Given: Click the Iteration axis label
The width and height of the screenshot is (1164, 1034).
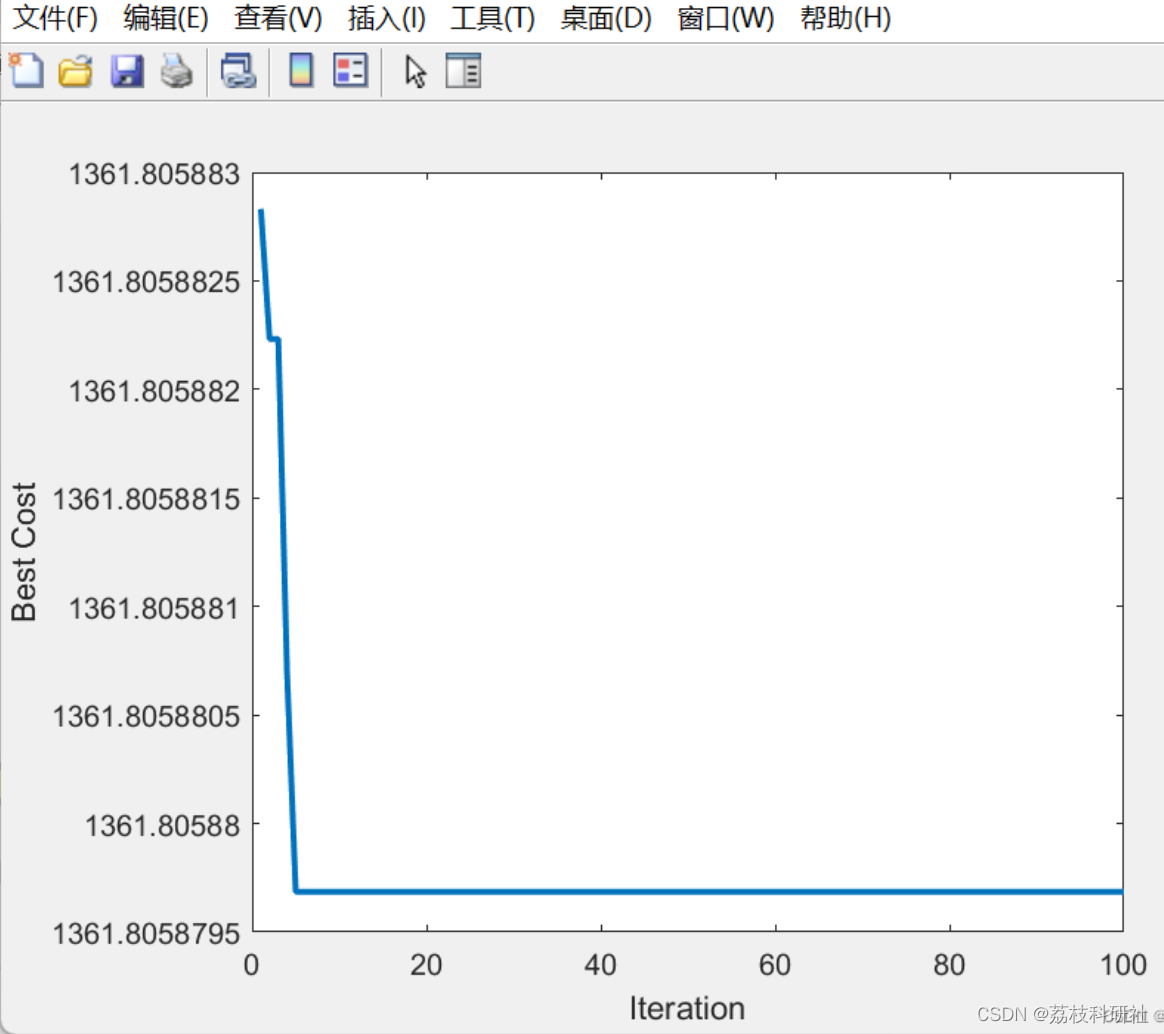Looking at the screenshot, I should (x=687, y=1009).
